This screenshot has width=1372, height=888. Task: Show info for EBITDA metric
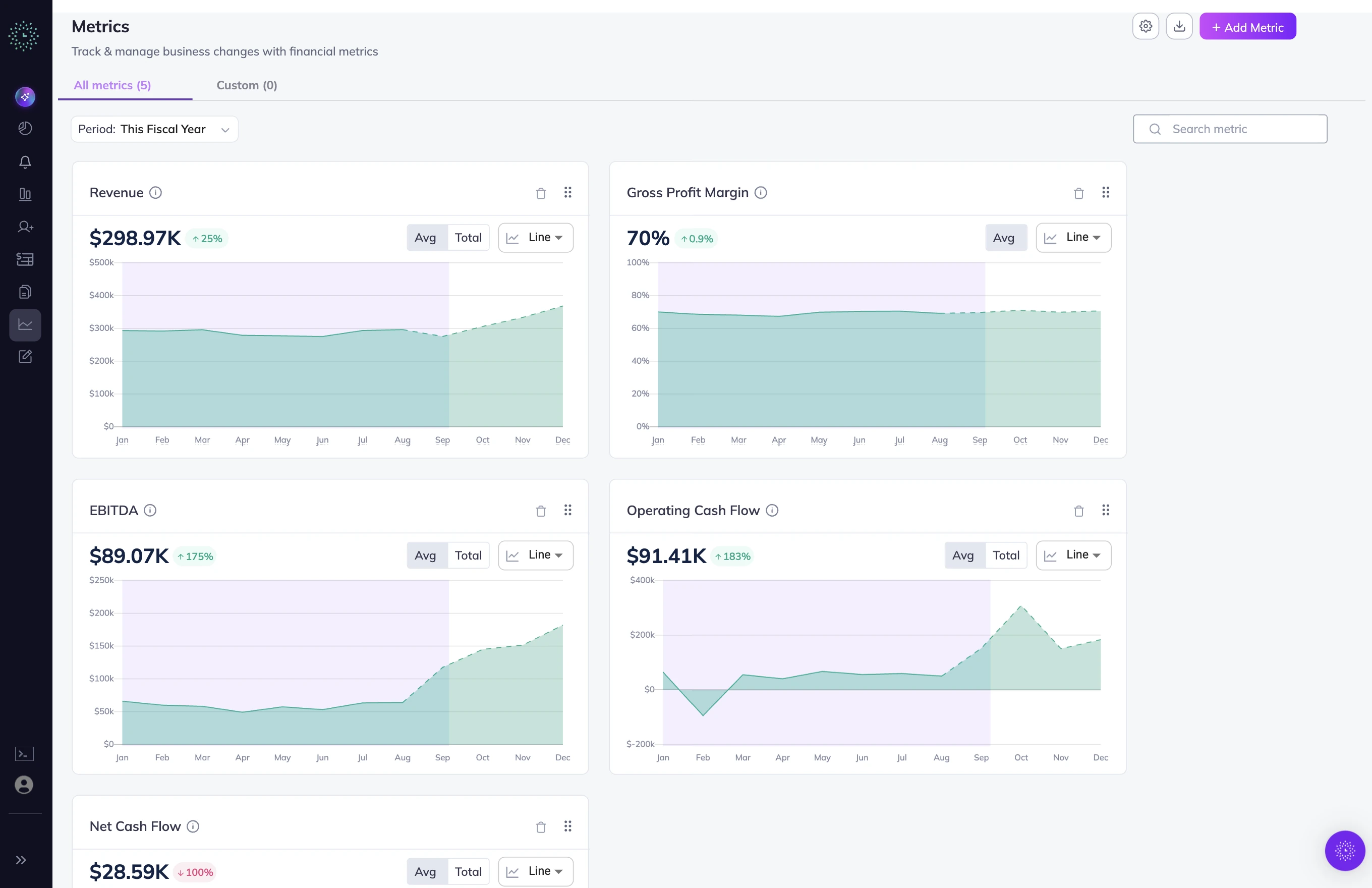point(150,510)
